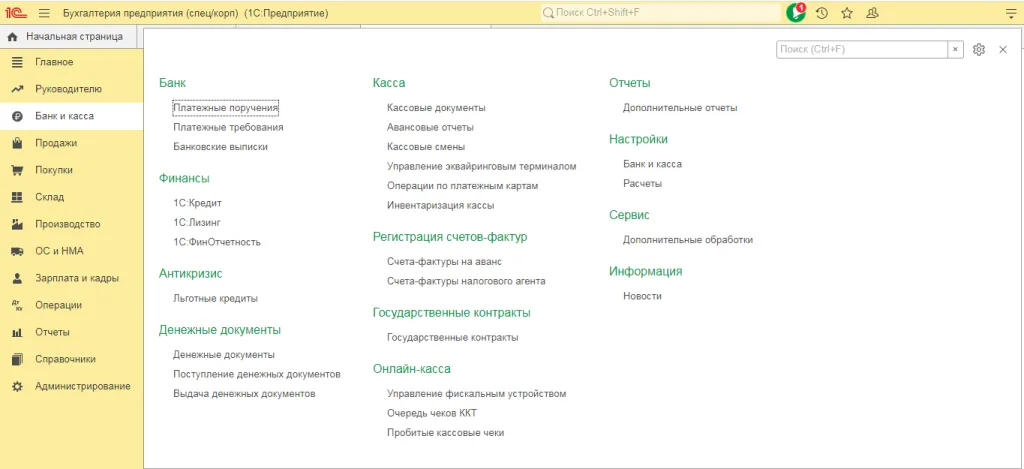Click the ОС и НМА truck icon

(x=18, y=251)
